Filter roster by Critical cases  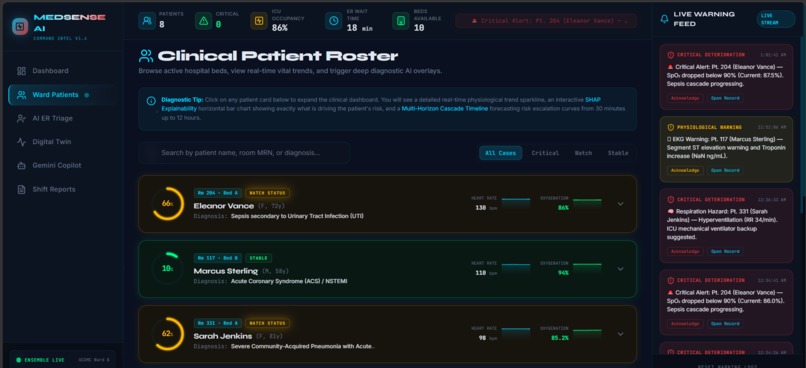pos(545,153)
